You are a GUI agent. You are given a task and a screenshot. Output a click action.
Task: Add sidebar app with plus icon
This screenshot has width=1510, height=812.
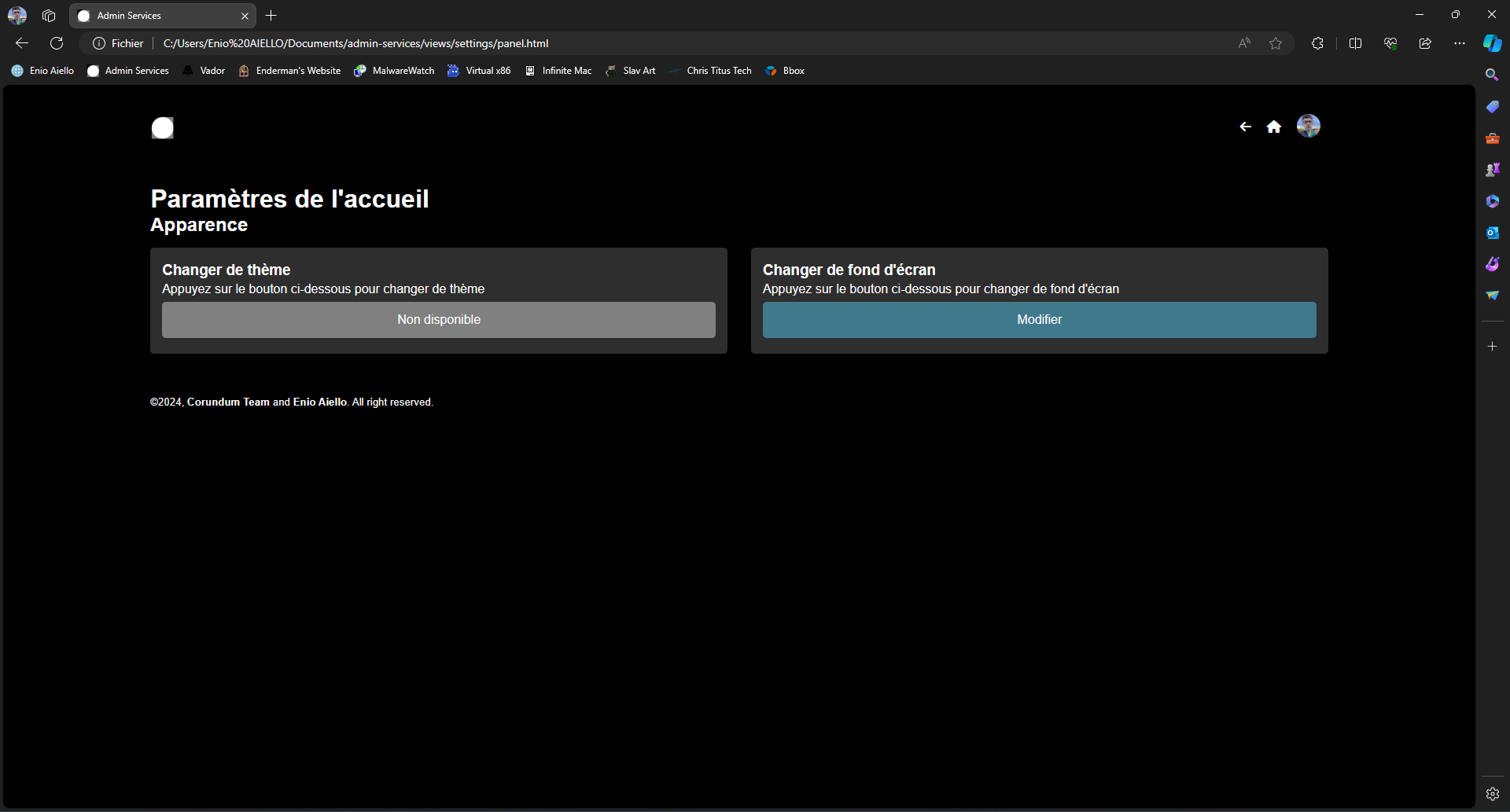pyautogui.click(x=1492, y=346)
